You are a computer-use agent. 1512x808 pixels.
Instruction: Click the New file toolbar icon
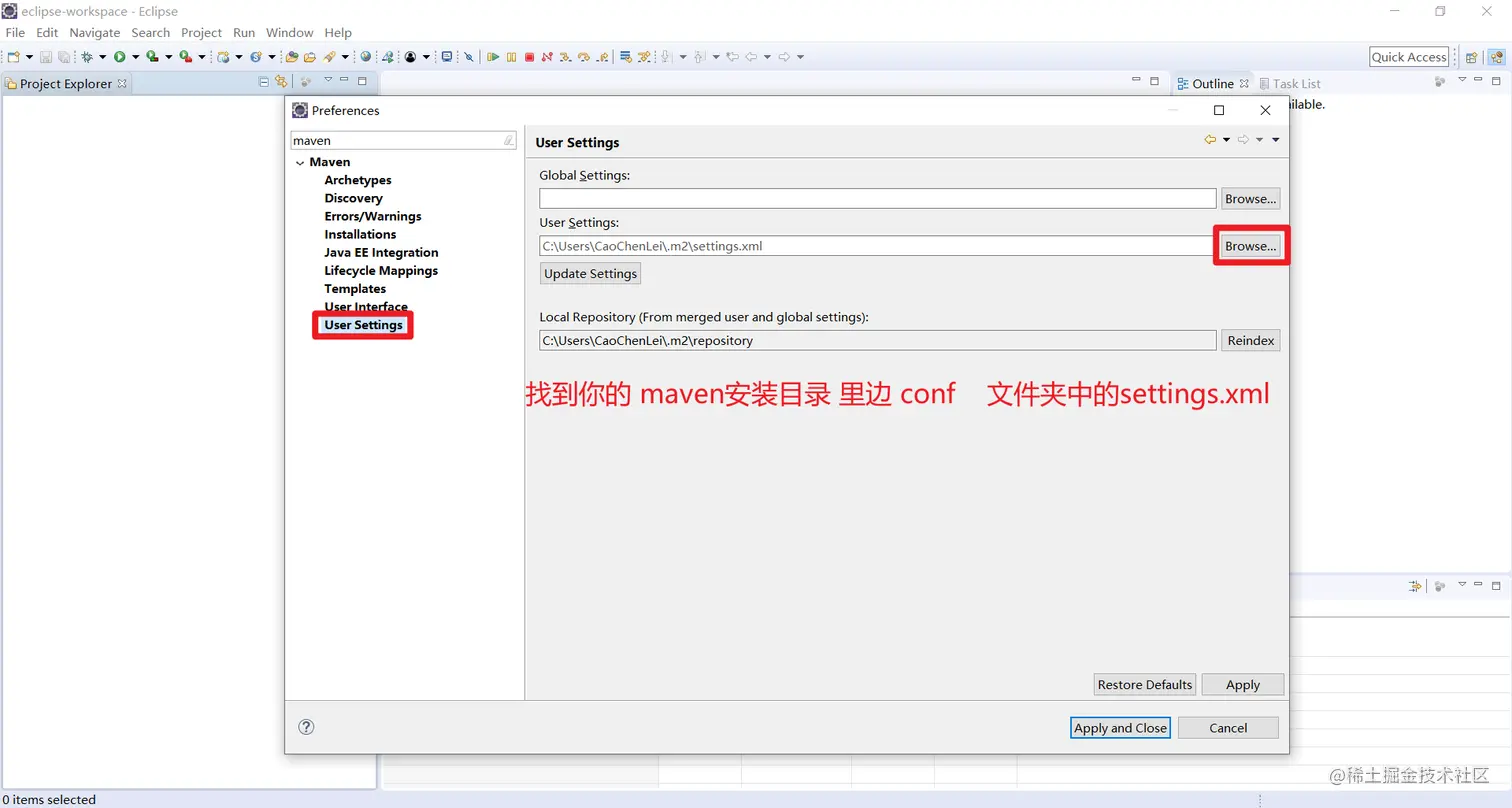tap(14, 57)
